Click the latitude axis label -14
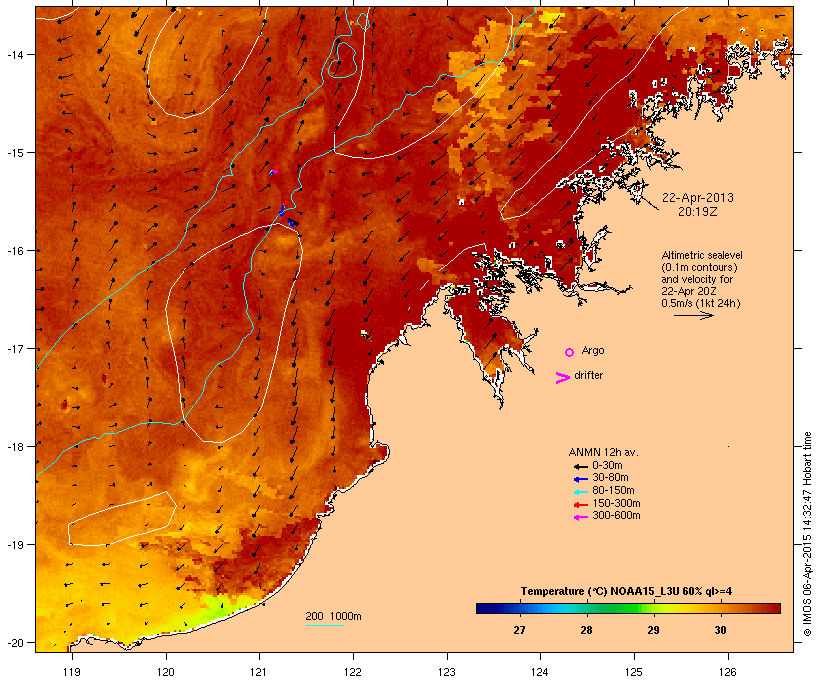Viewport: 820px width, 680px height. pos(14,54)
